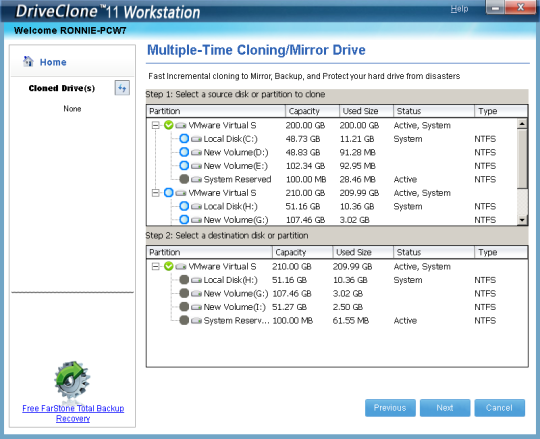Sort destination list by Capacity column

[x=302, y=252]
